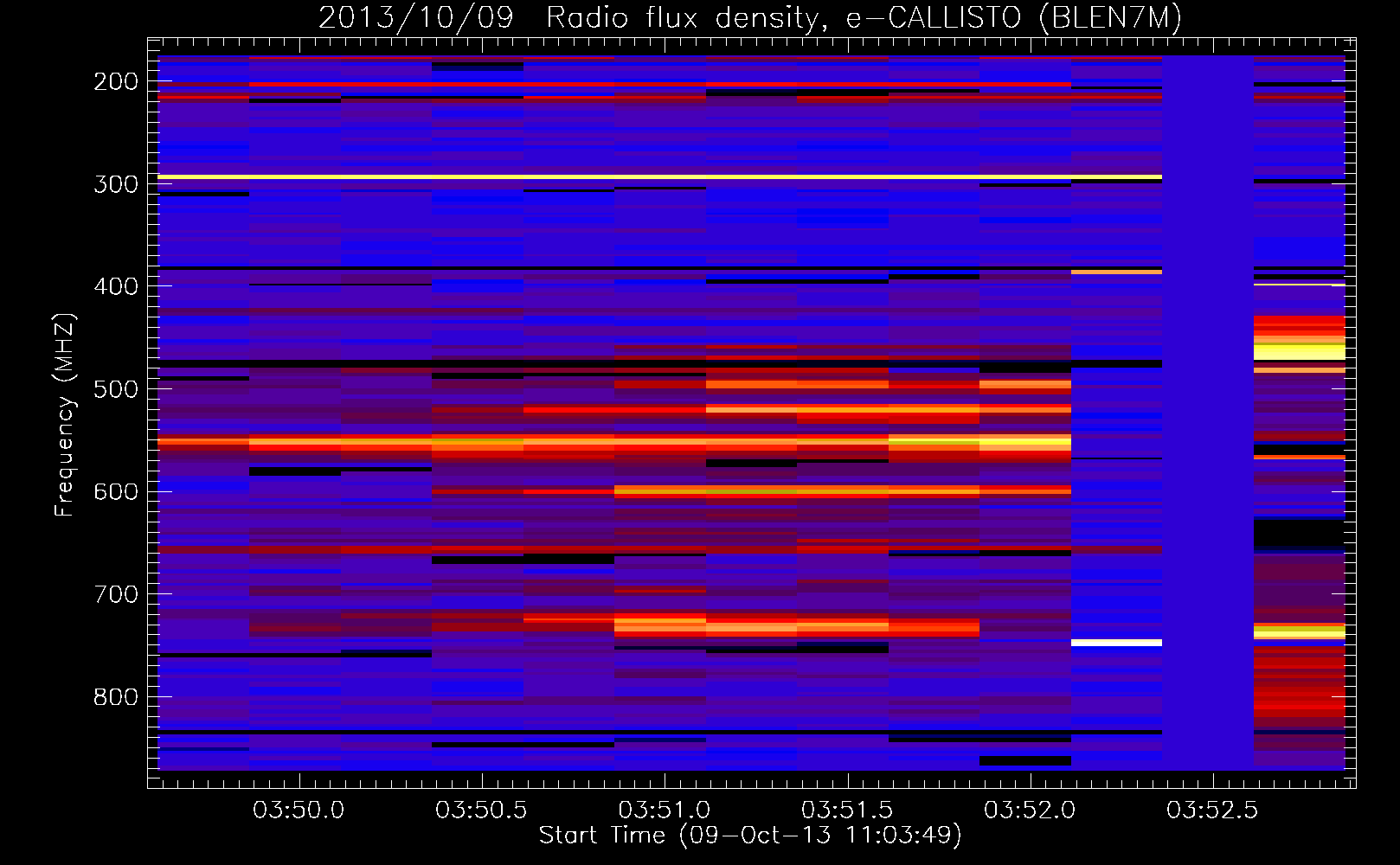Select the 700 frequency tick label
The height and width of the screenshot is (865, 1400).
(x=116, y=595)
